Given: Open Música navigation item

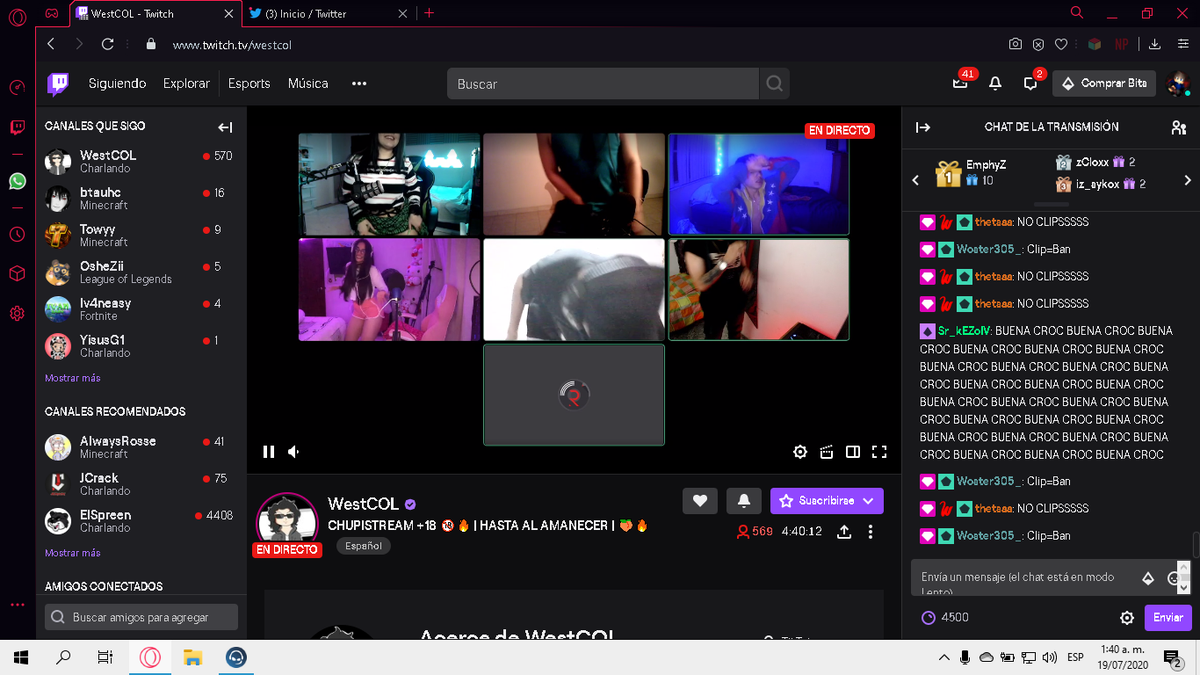Looking at the screenshot, I should point(308,84).
